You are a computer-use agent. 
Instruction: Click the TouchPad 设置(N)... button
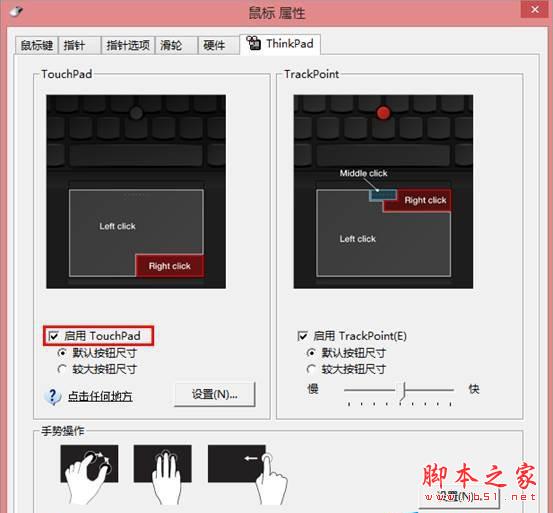pos(214,394)
